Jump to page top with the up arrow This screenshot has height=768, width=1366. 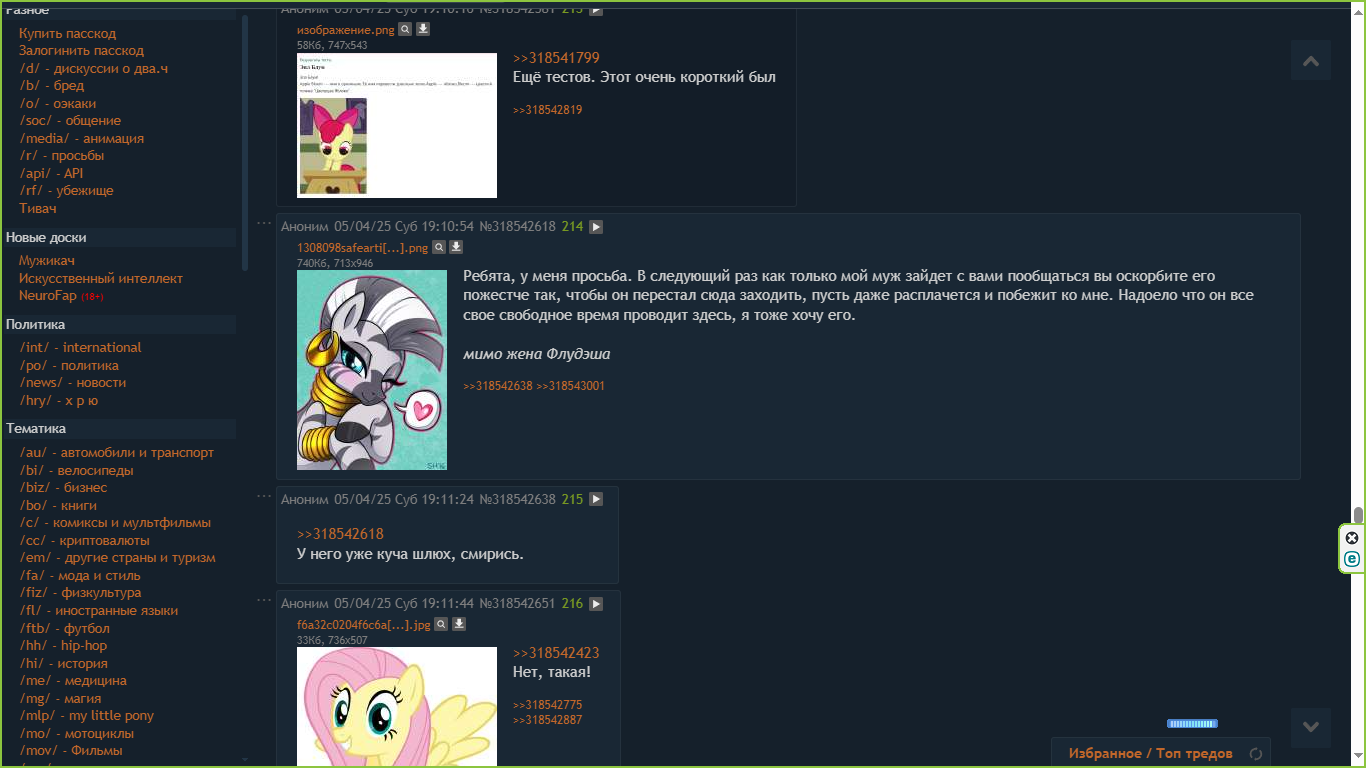(x=1311, y=60)
